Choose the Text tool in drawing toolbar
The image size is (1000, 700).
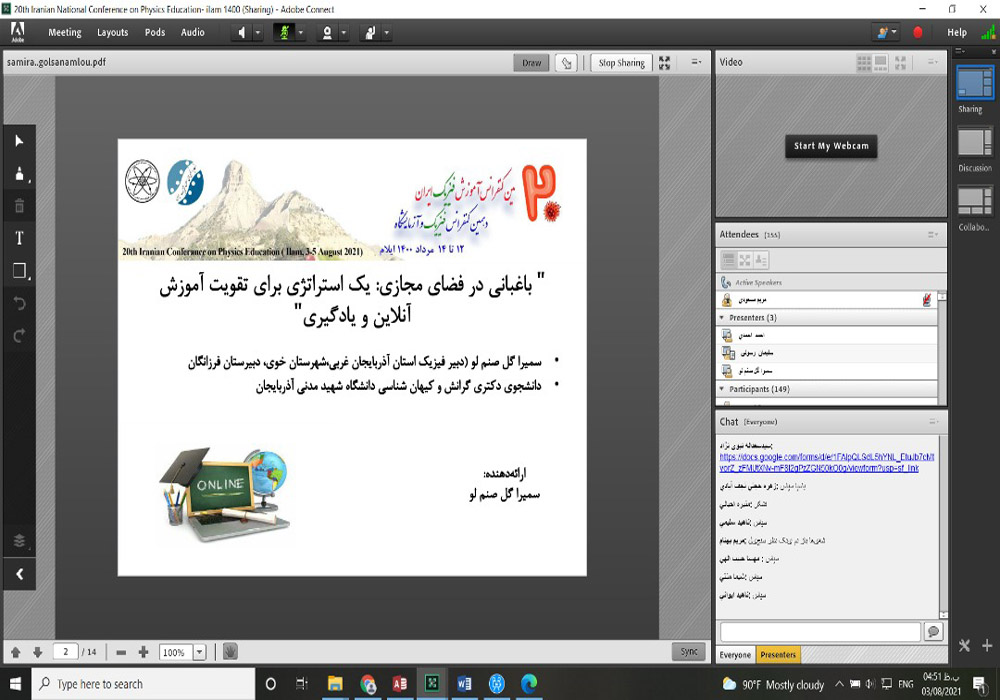click(19, 238)
